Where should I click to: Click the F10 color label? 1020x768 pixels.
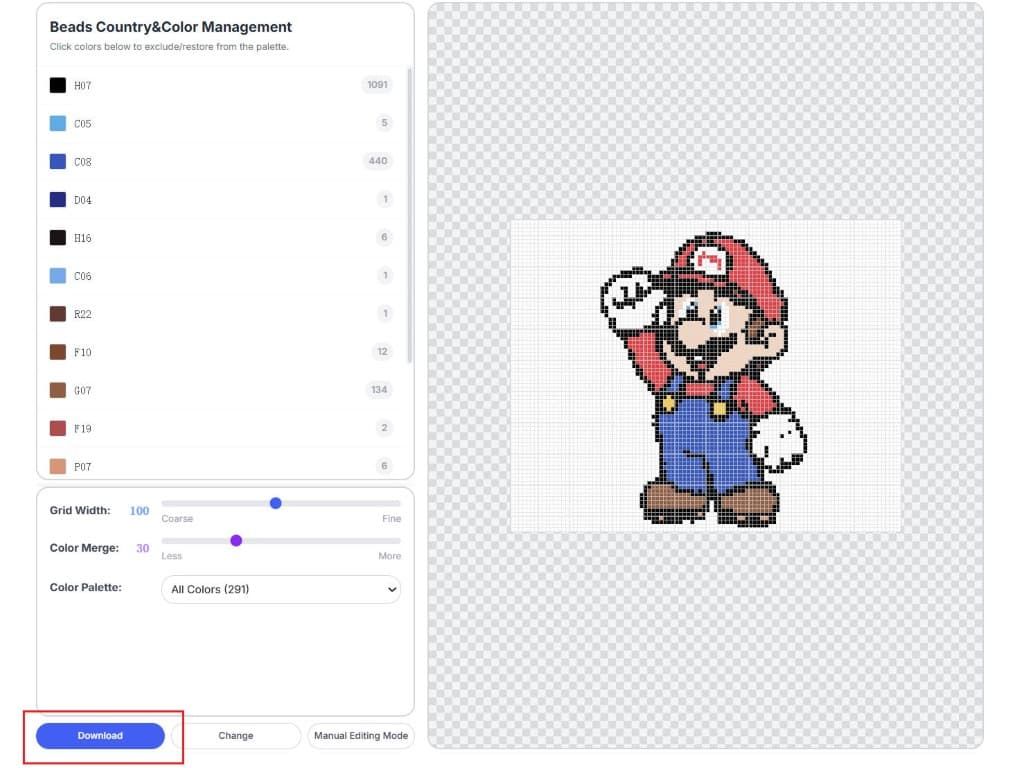pyautogui.click(x=83, y=352)
